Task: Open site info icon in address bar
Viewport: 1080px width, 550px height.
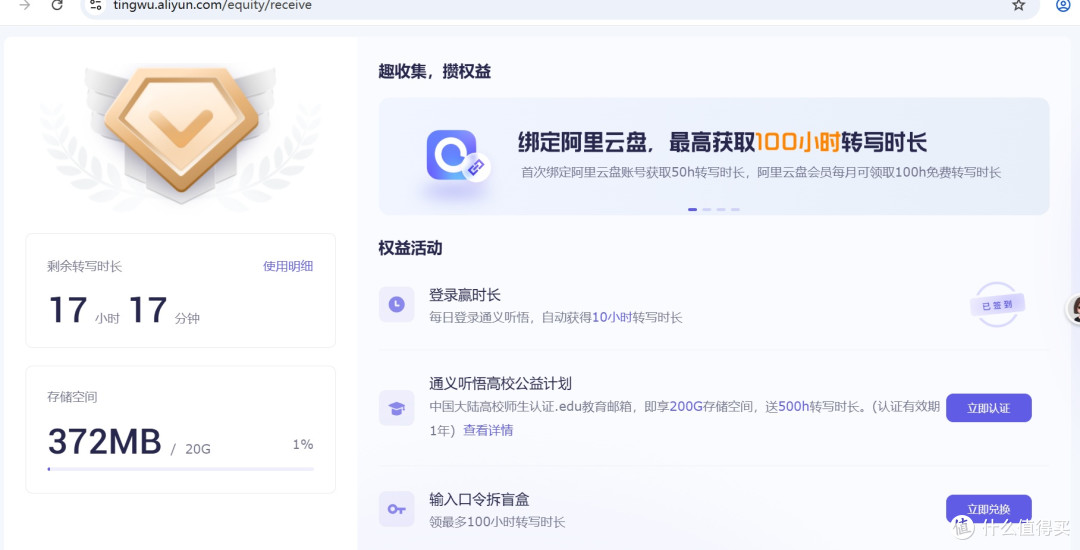Action: point(96,5)
